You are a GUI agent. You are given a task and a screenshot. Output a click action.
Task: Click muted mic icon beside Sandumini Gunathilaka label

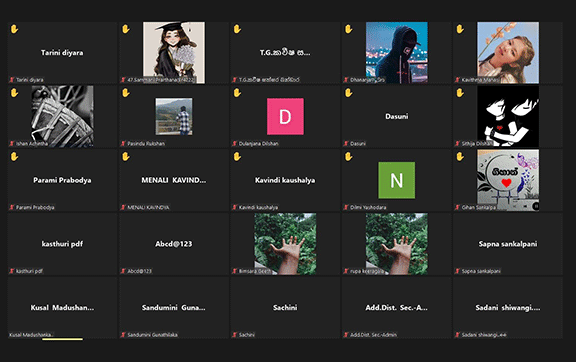point(123,335)
